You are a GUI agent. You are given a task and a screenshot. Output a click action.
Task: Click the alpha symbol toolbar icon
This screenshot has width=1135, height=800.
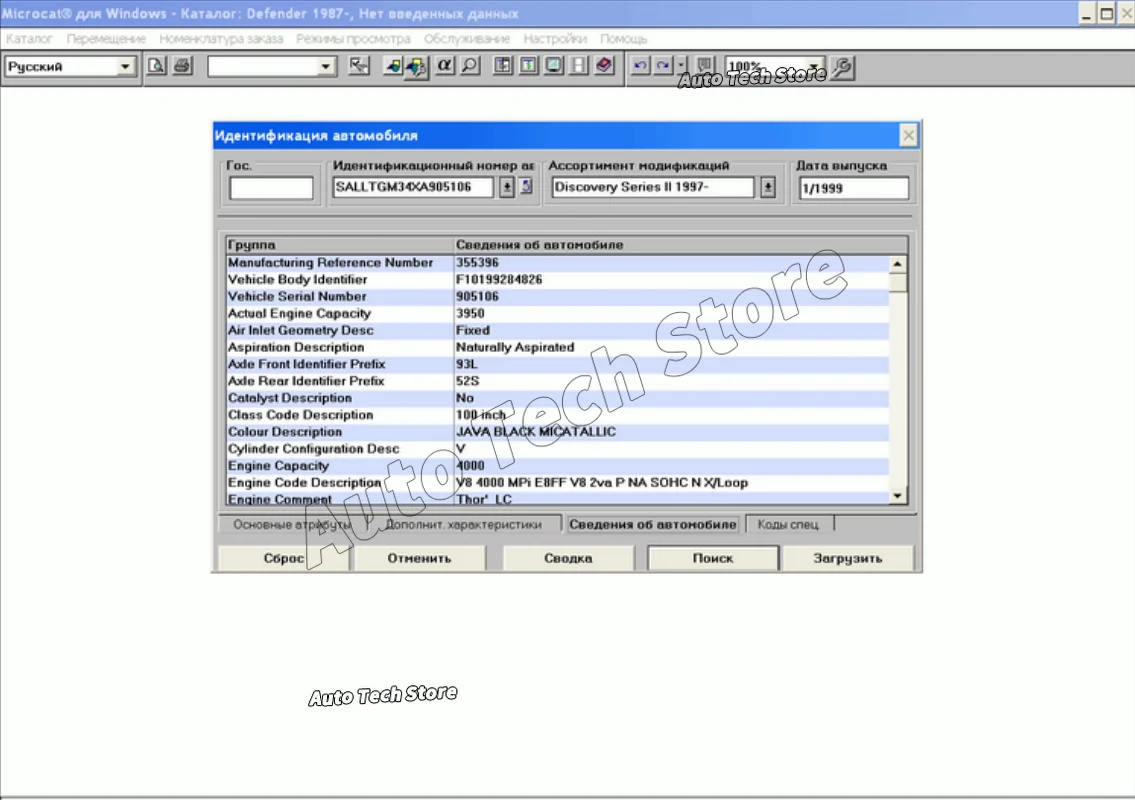(x=444, y=66)
